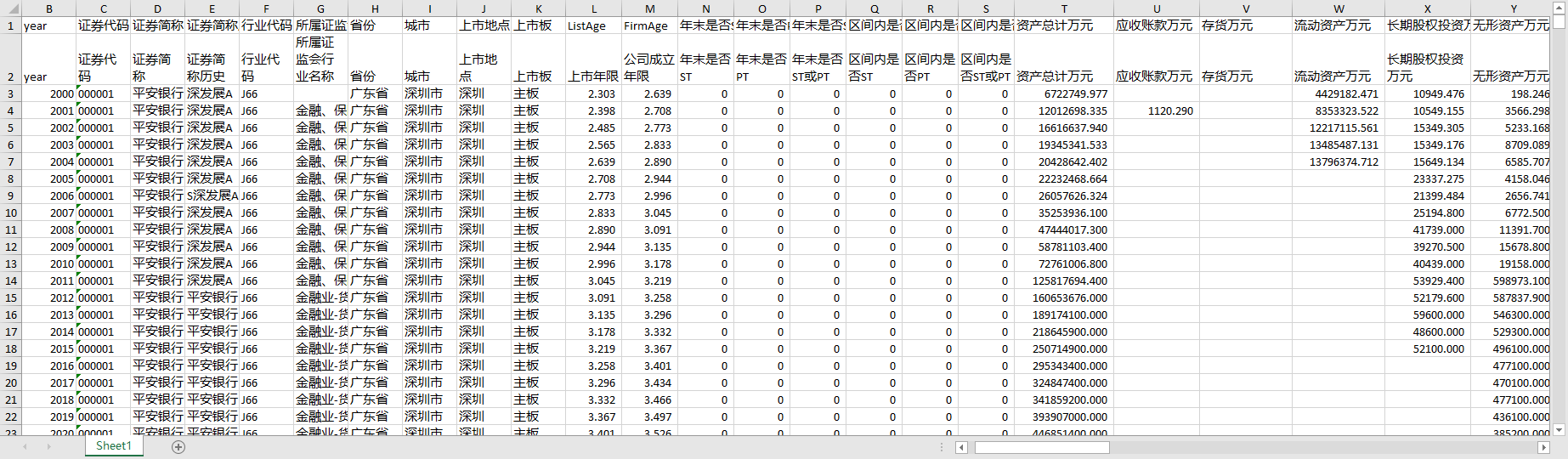
Task: Select the cell containing year 2000
Action: tap(49, 93)
